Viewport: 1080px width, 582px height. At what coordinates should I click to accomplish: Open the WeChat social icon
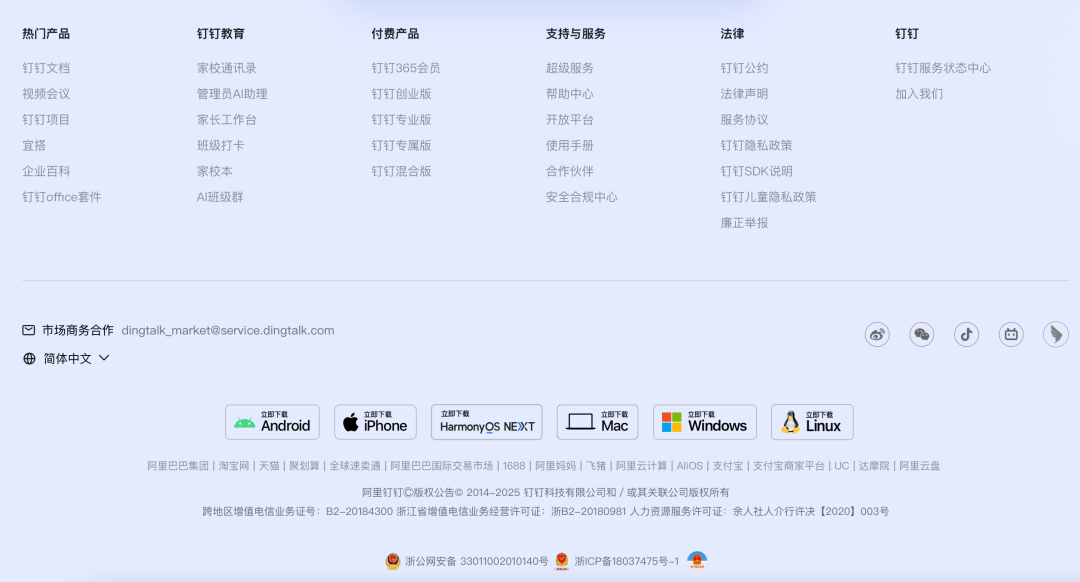(922, 335)
